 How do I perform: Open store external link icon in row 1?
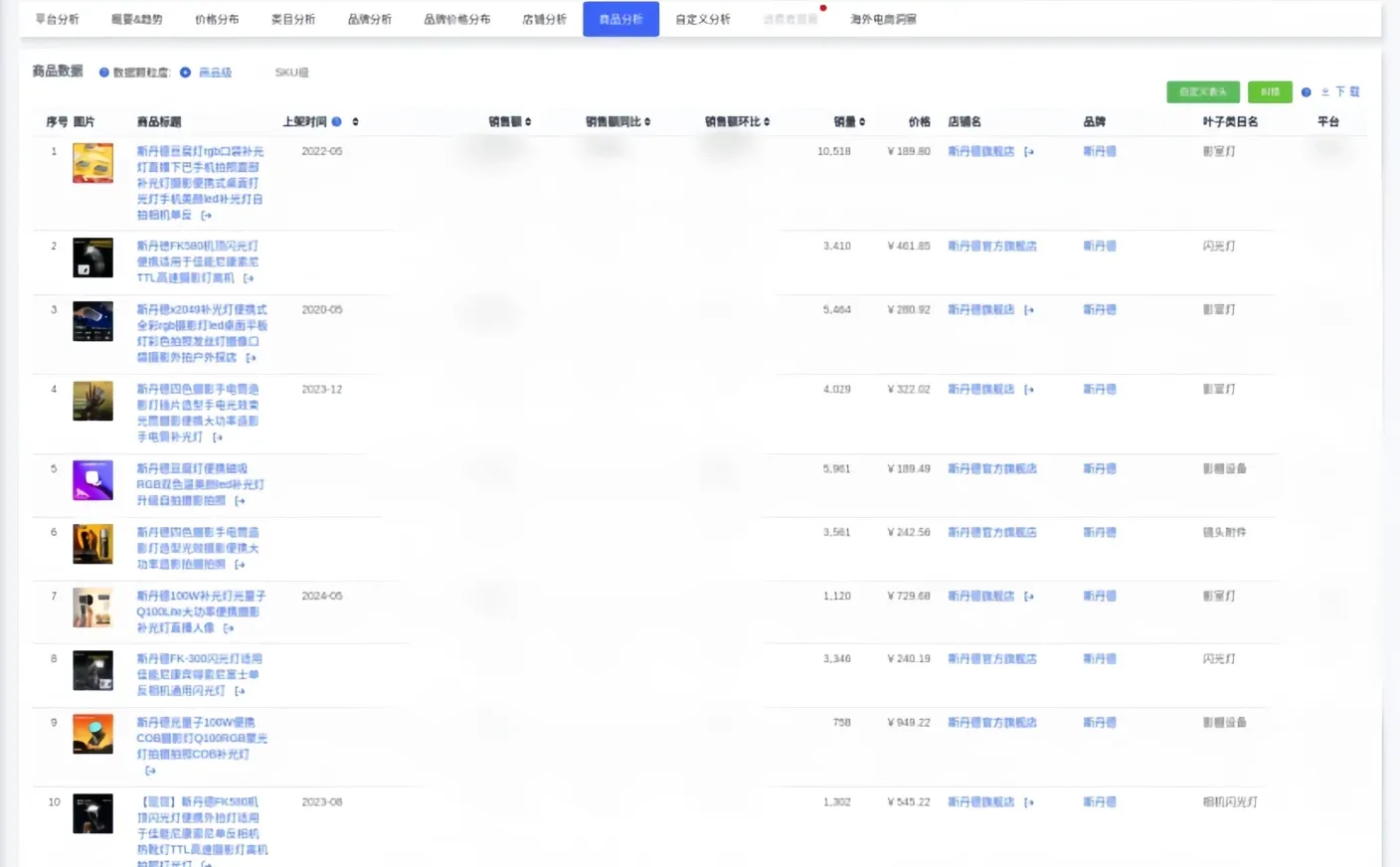1029,152
